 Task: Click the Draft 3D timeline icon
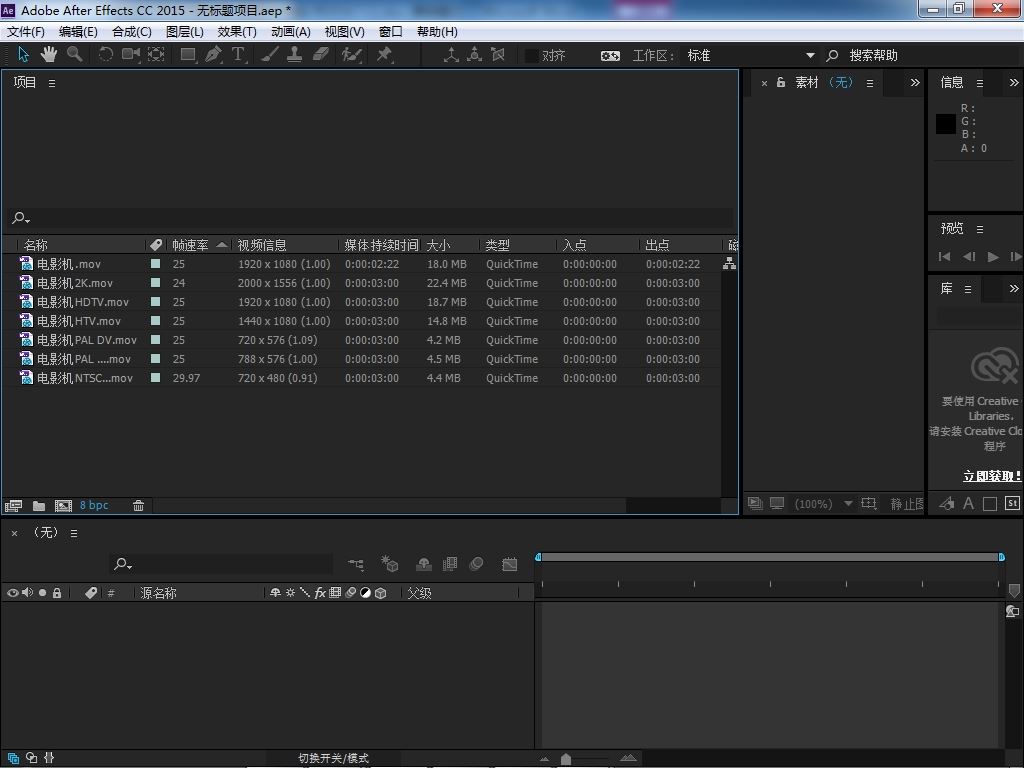(390, 564)
